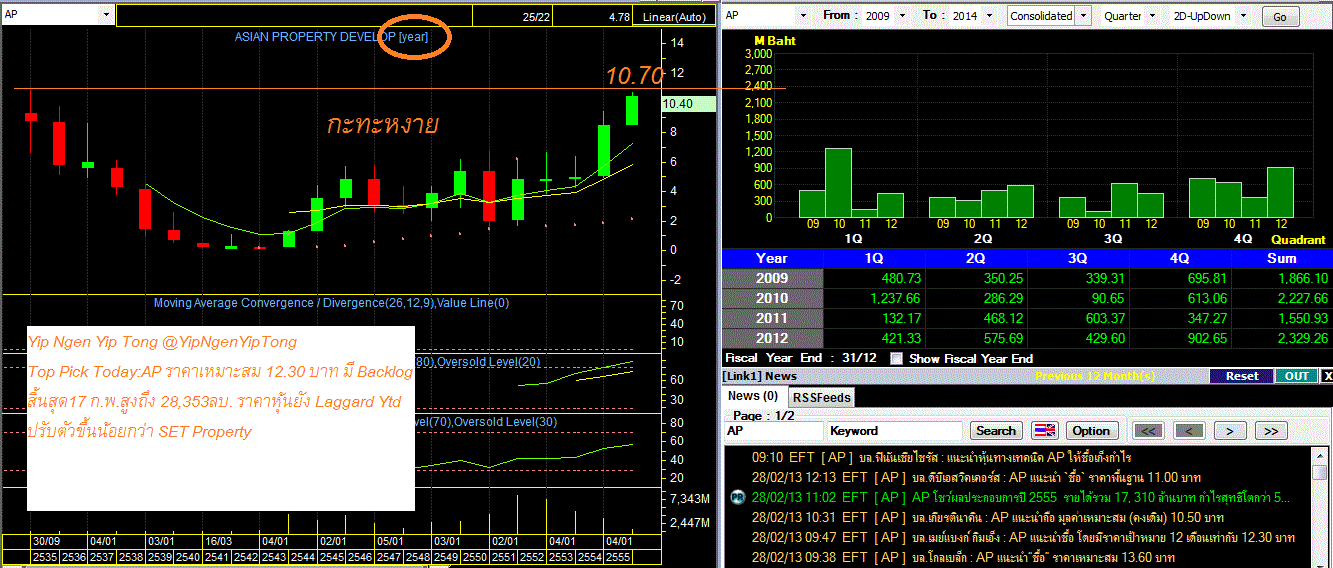
Task: Click the tall green candlestick for year 2555
Action: tap(632, 109)
